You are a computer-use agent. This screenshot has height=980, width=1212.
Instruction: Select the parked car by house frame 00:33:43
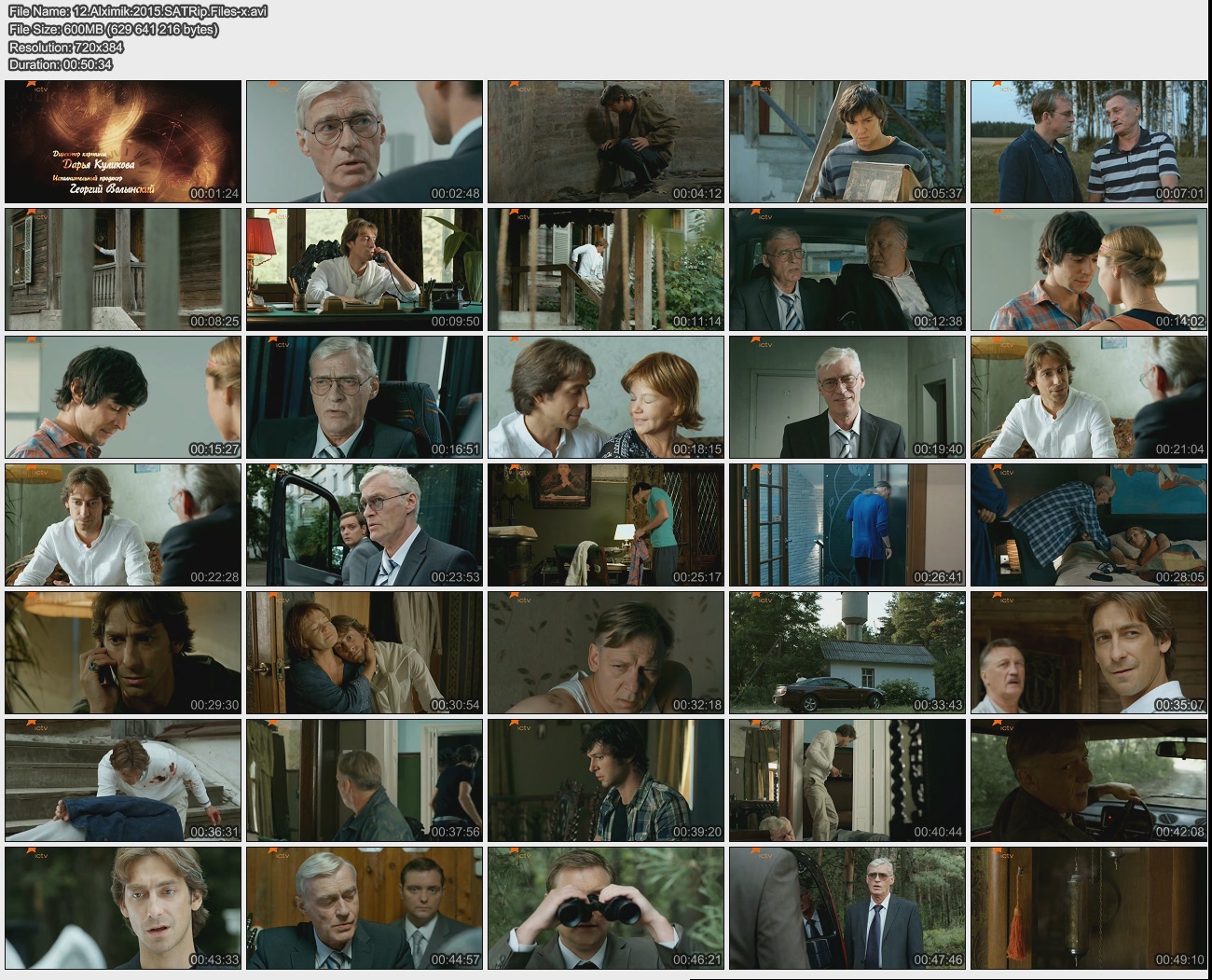click(x=847, y=653)
